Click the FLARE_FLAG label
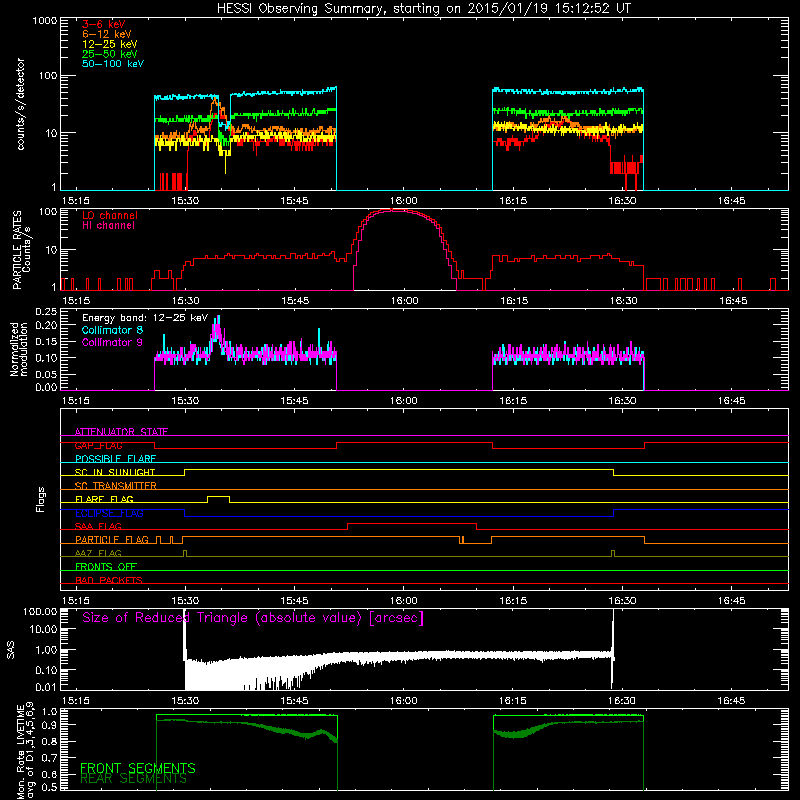Viewport: 800px width, 800px height. (x=104, y=499)
